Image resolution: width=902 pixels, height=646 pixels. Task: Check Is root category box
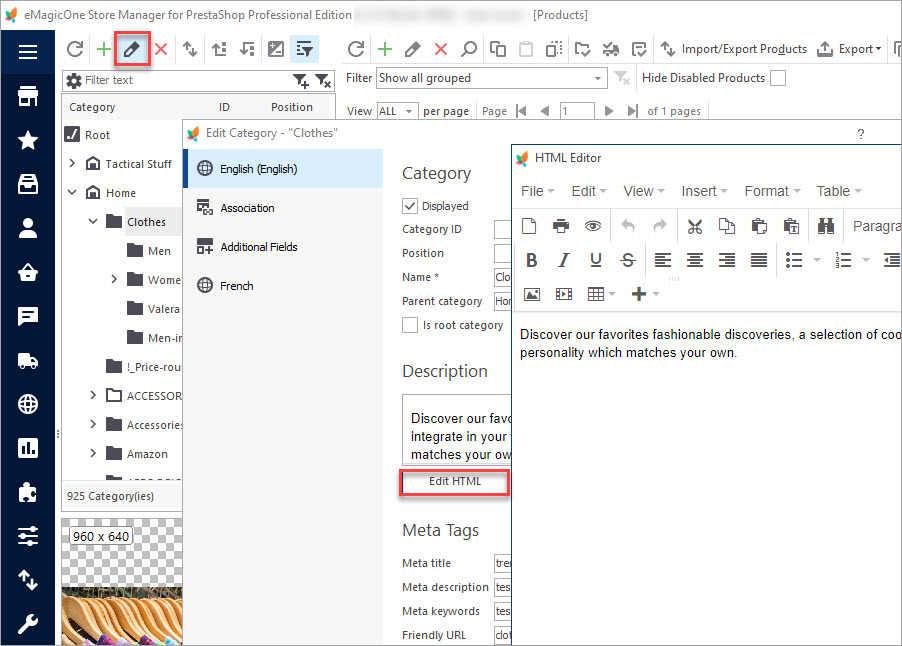(x=410, y=325)
